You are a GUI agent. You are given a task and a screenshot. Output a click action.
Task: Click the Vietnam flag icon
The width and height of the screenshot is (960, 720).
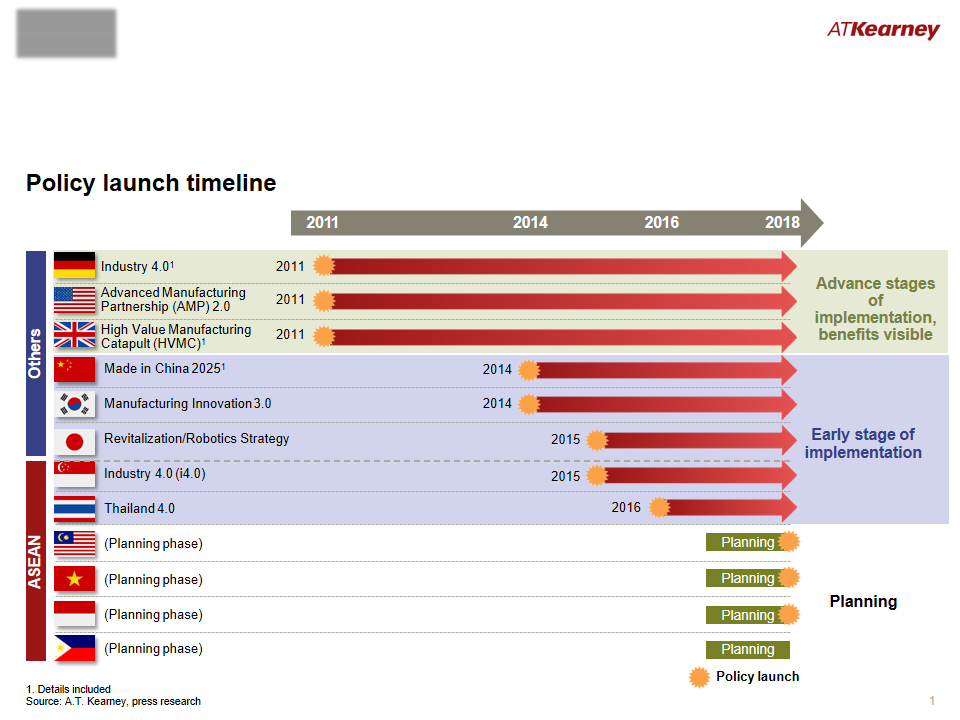point(74,579)
